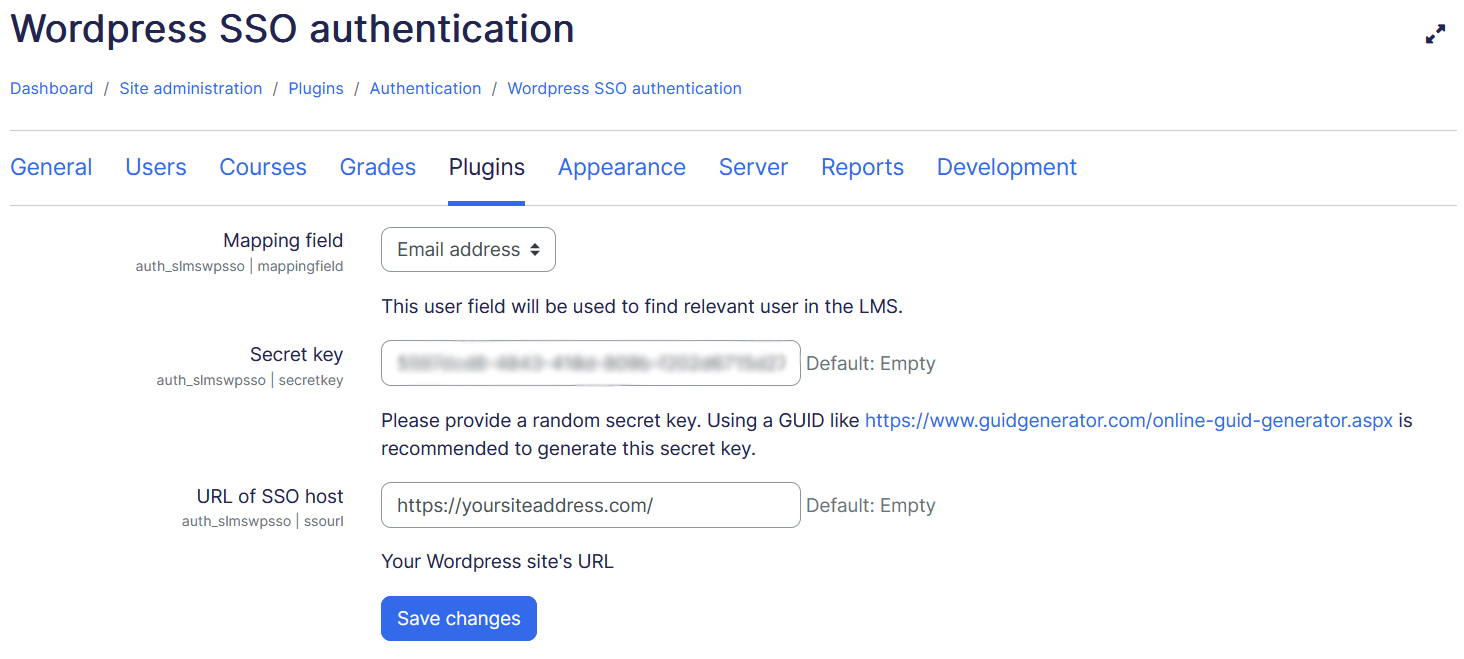Click the fullscreen expand arrows icon
This screenshot has width=1464, height=659.
coord(1435,34)
